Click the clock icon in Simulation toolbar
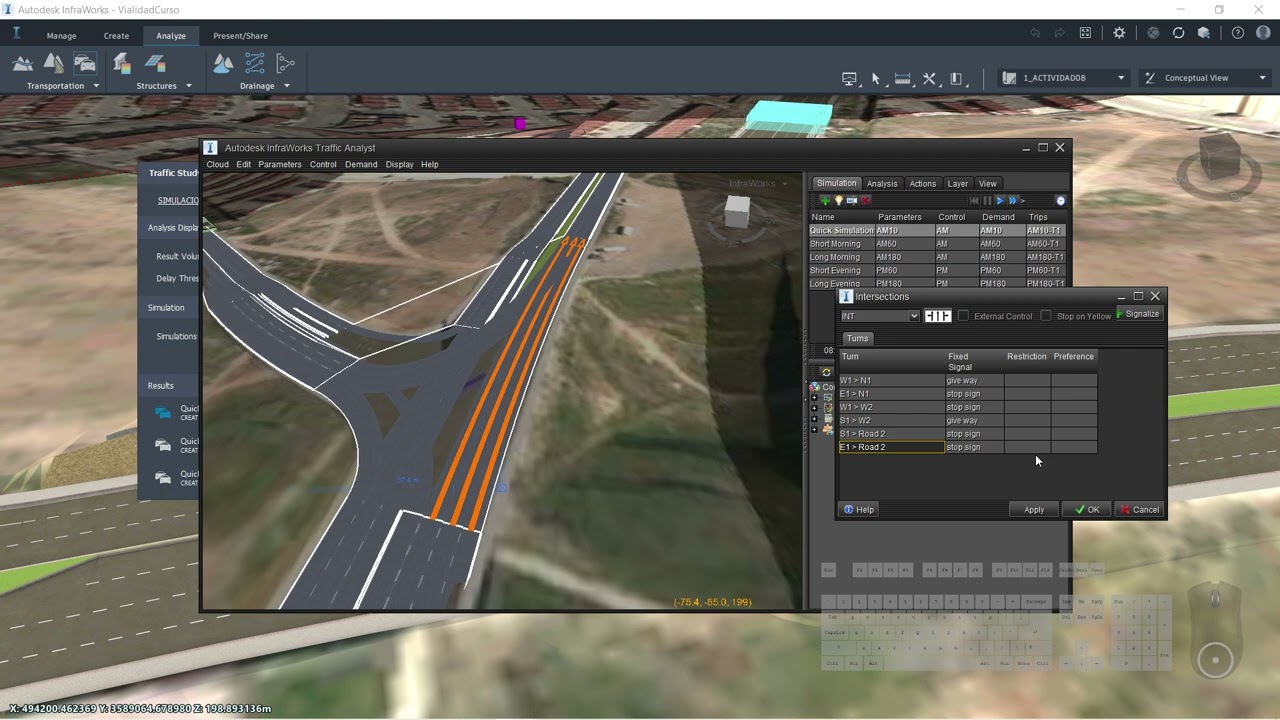This screenshot has width=1280, height=720. pos(1061,201)
